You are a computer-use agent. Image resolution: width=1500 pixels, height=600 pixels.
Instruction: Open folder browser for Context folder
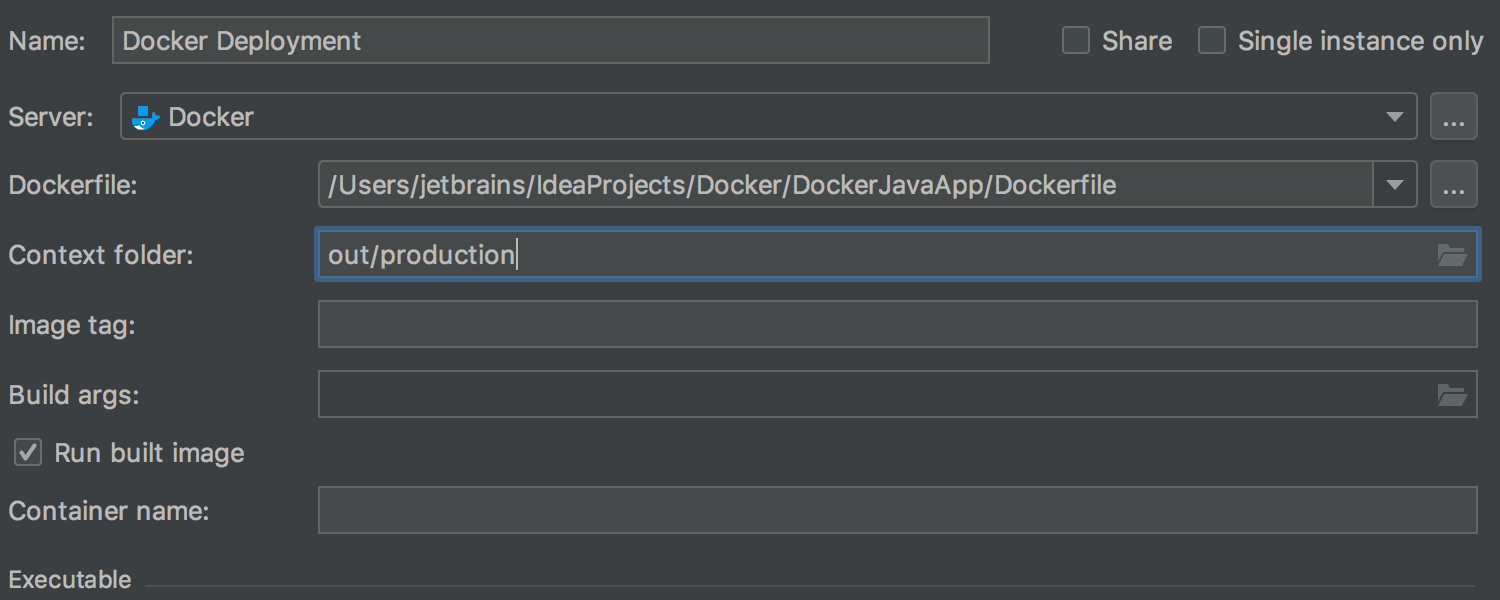[x=1452, y=255]
